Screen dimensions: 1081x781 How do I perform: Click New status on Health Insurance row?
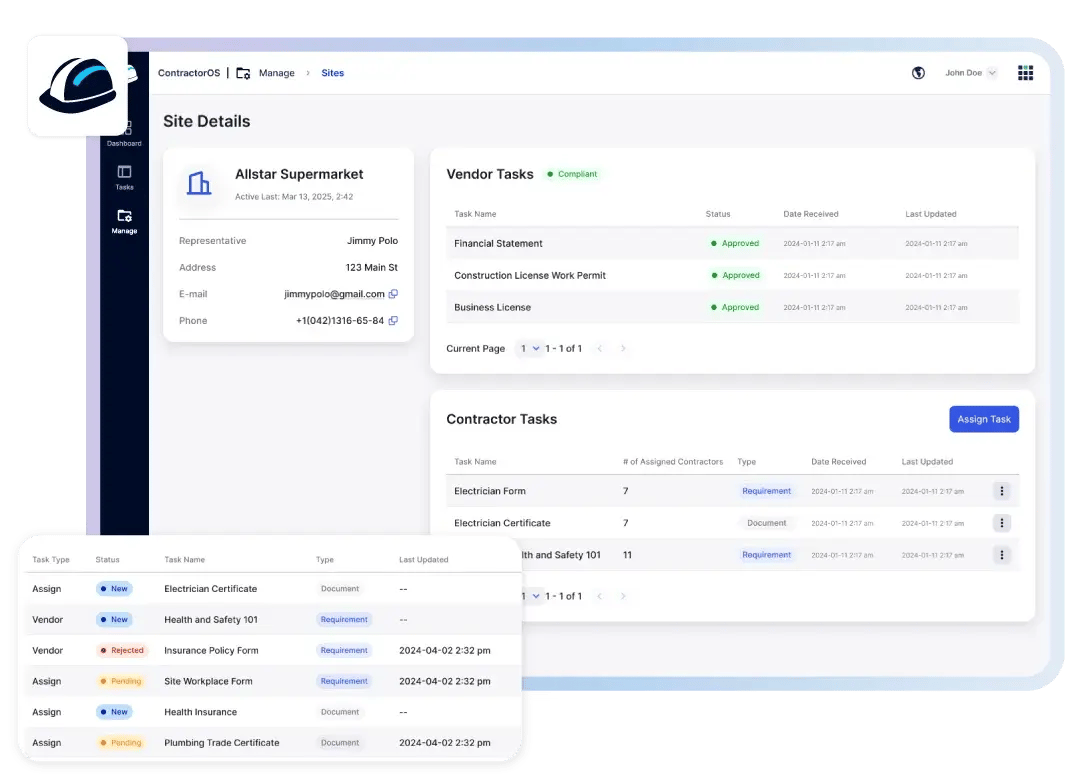click(x=114, y=712)
